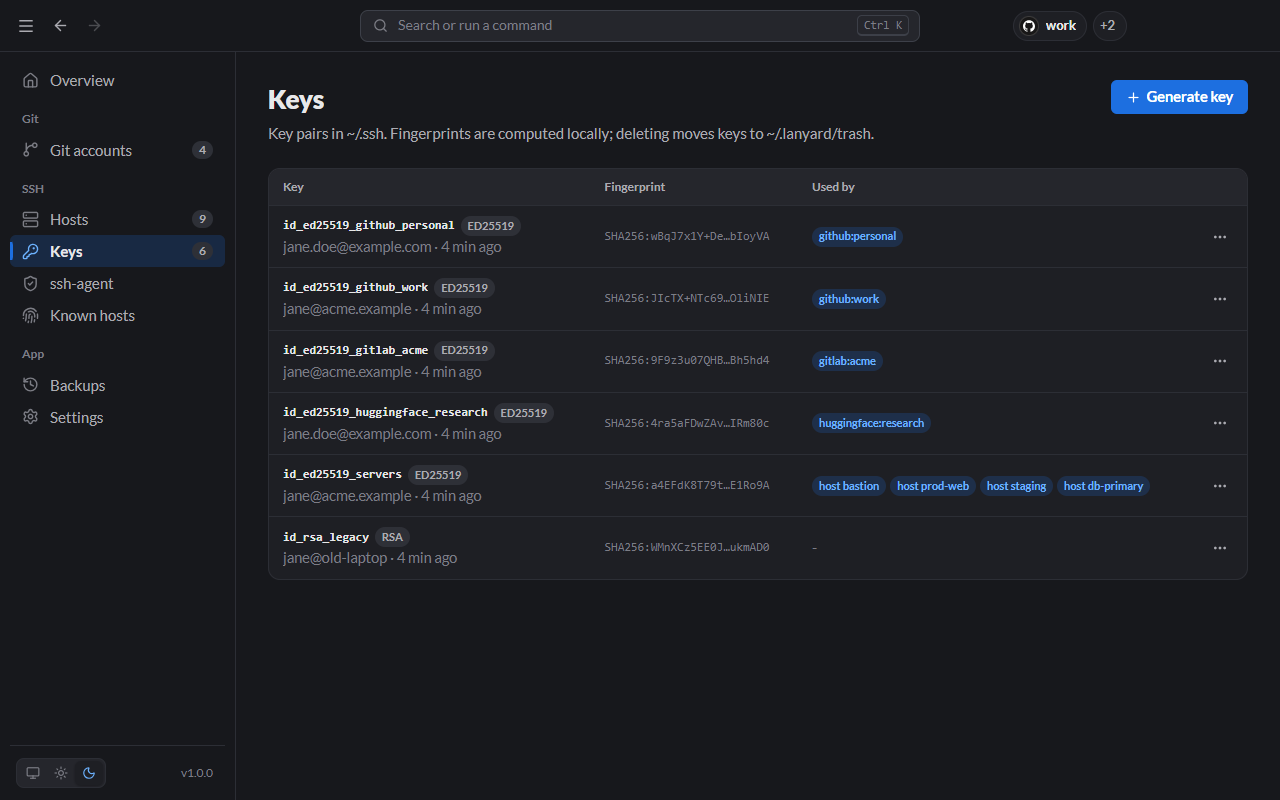Select the id_rsa_legacy key name
The height and width of the screenshot is (800, 1280).
326,537
